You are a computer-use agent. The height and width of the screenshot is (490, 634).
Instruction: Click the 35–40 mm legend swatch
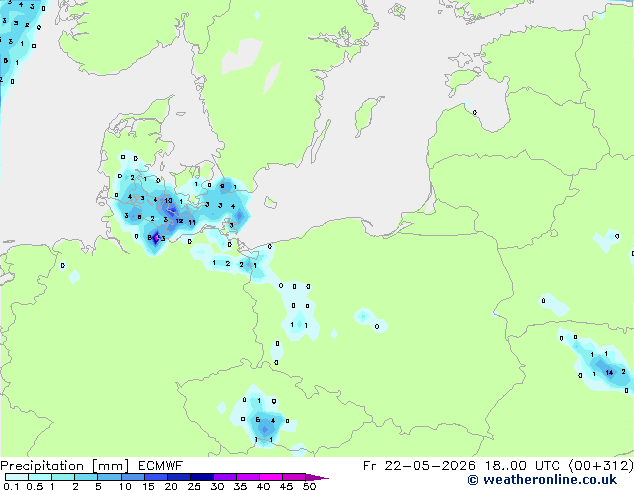coord(248,477)
